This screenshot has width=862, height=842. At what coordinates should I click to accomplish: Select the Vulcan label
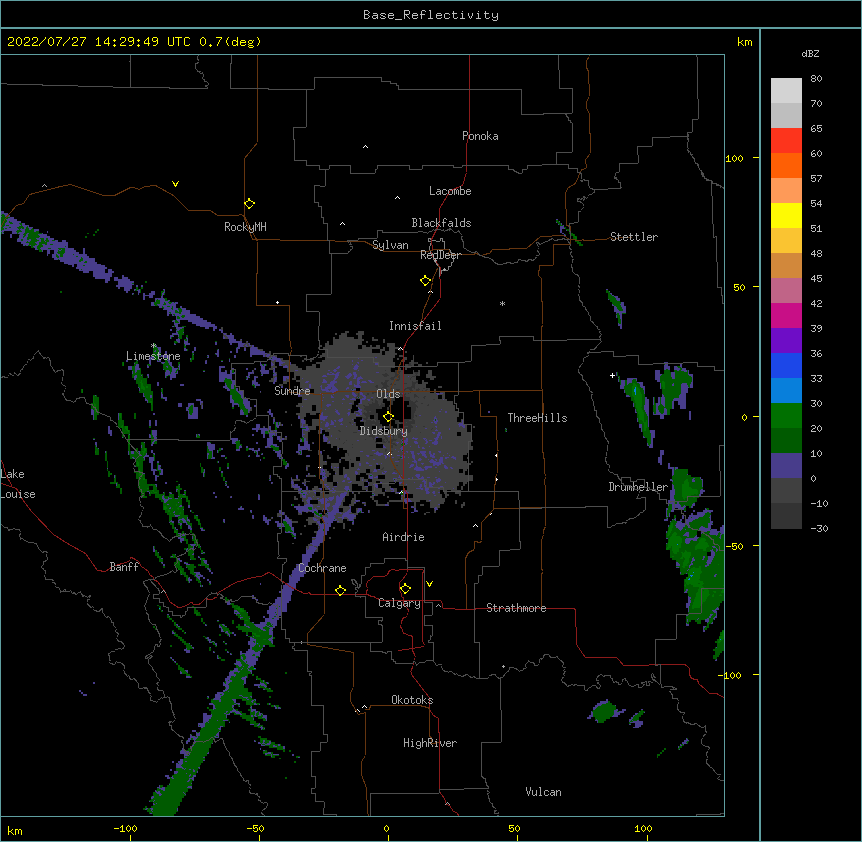click(x=543, y=792)
